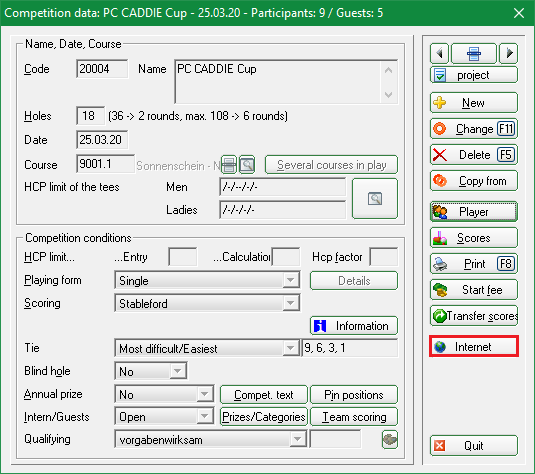
Task: Click Change F11 button
Action: pyautogui.click(x=474, y=129)
